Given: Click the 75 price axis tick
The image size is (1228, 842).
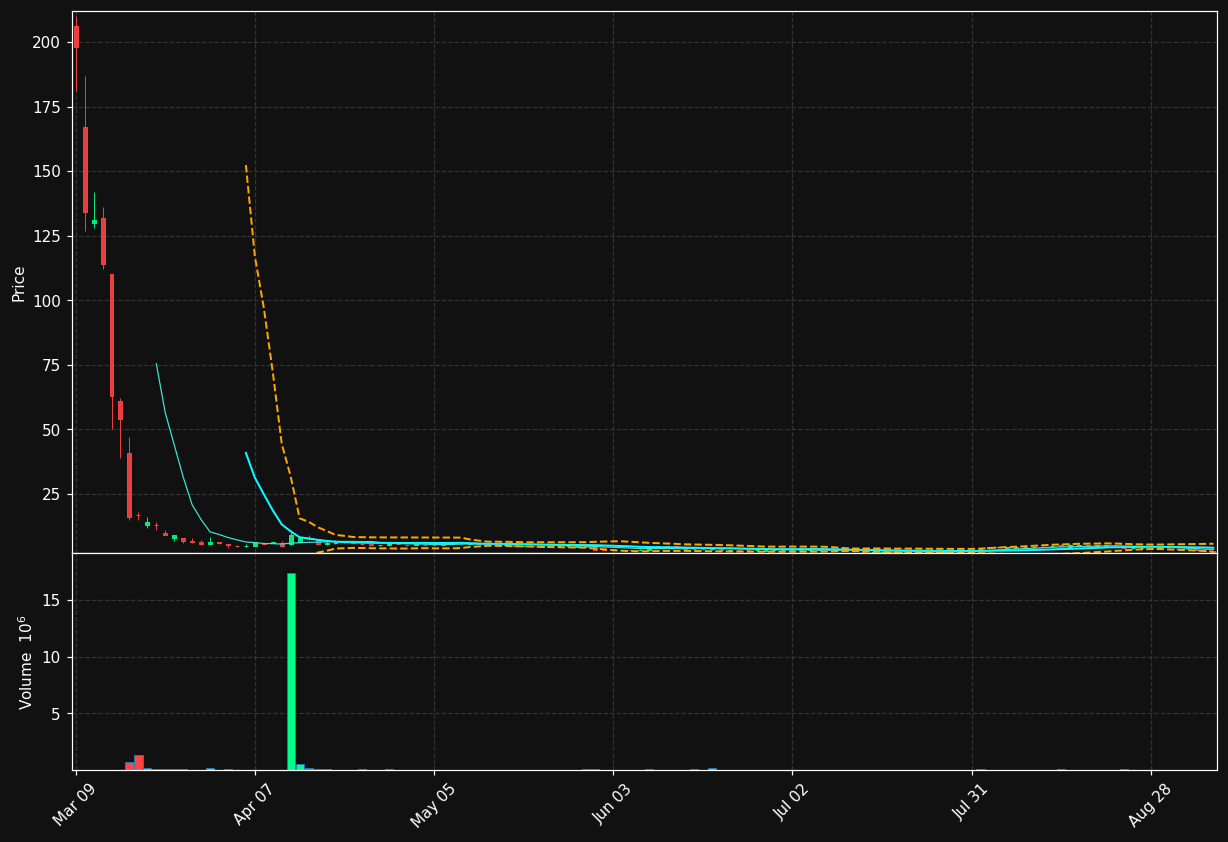Looking at the screenshot, I should click(51, 366).
